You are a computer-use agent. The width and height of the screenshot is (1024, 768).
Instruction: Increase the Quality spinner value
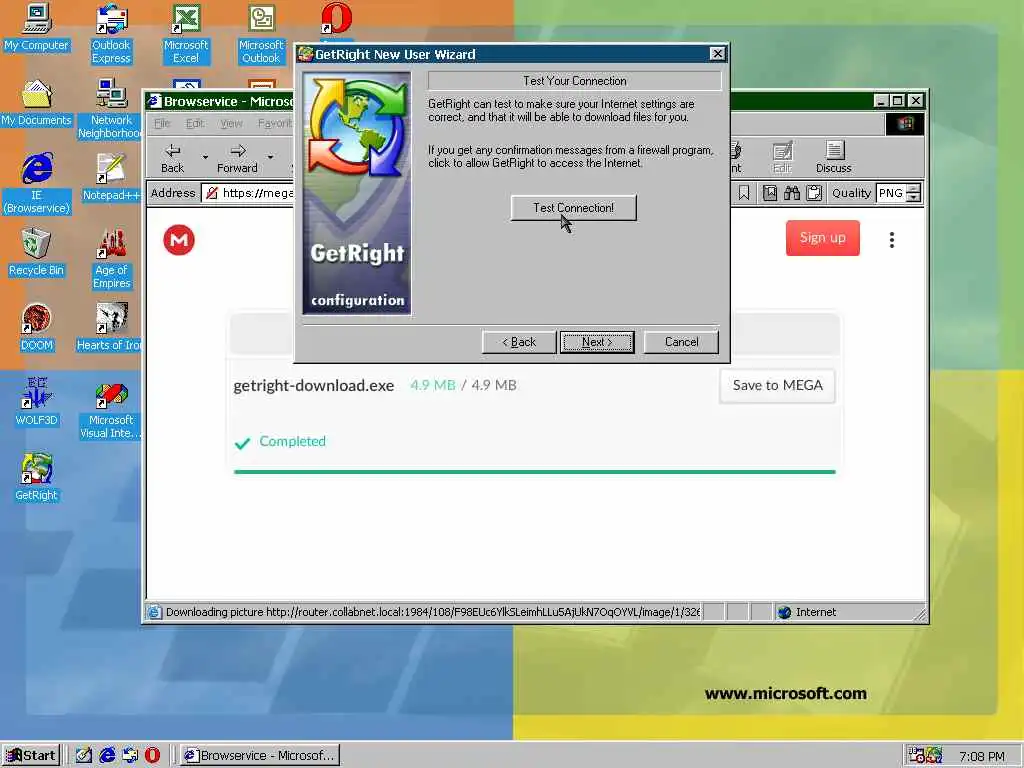pyautogui.click(x=914, y=189)
